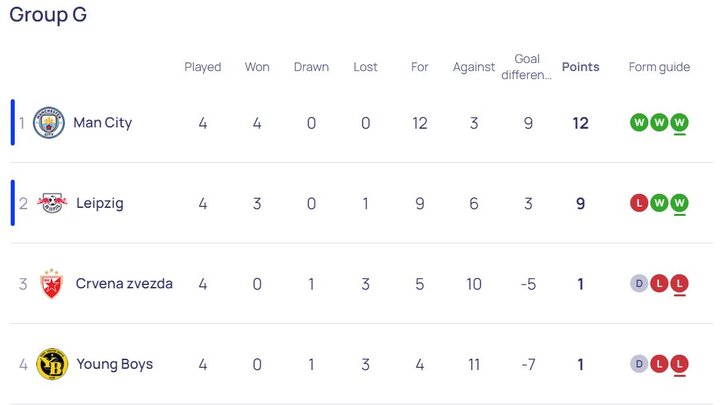The height and width of the screenshot is (405, 720).
Task: Click the Played column header
Action: point(203,67)
